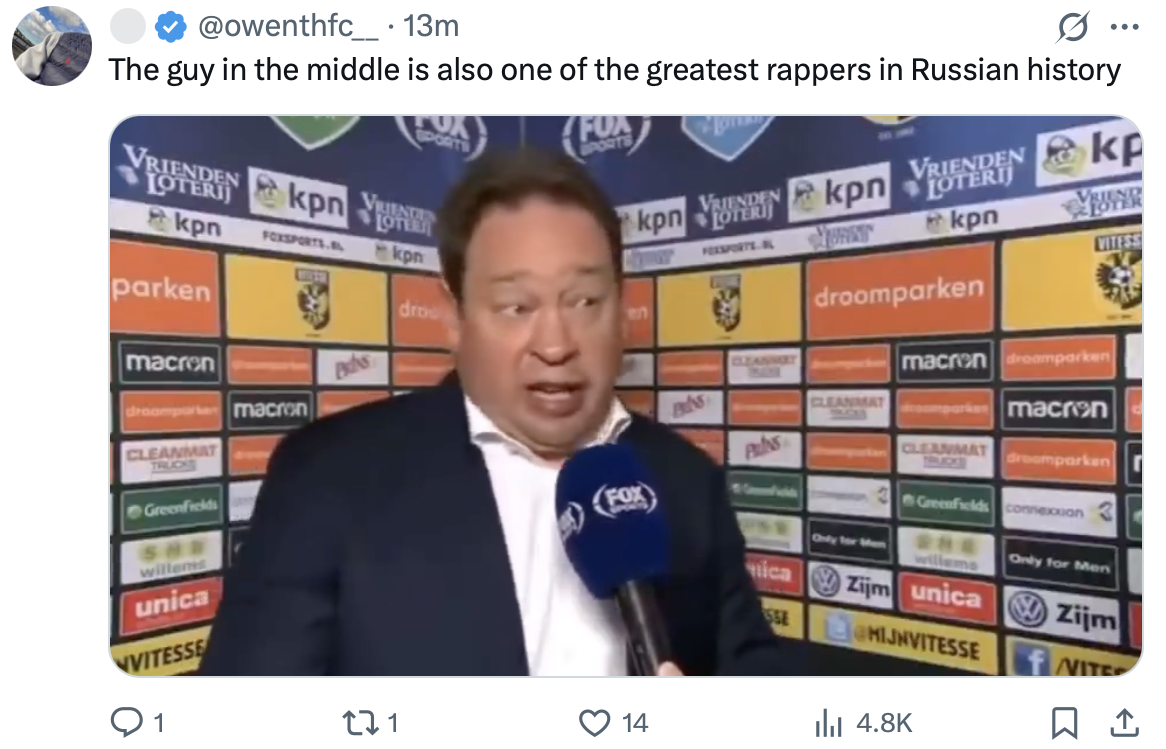
Task: Click the repost count 1
Action: pos(393,722)
